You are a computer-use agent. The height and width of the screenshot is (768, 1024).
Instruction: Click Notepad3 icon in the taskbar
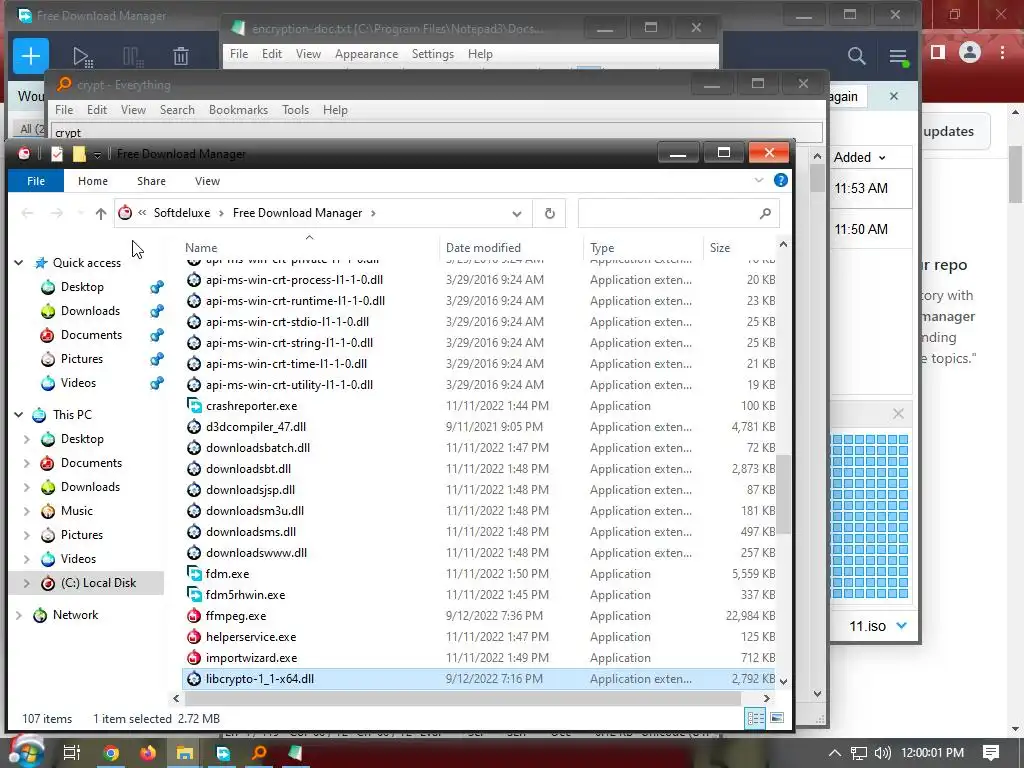295,753
